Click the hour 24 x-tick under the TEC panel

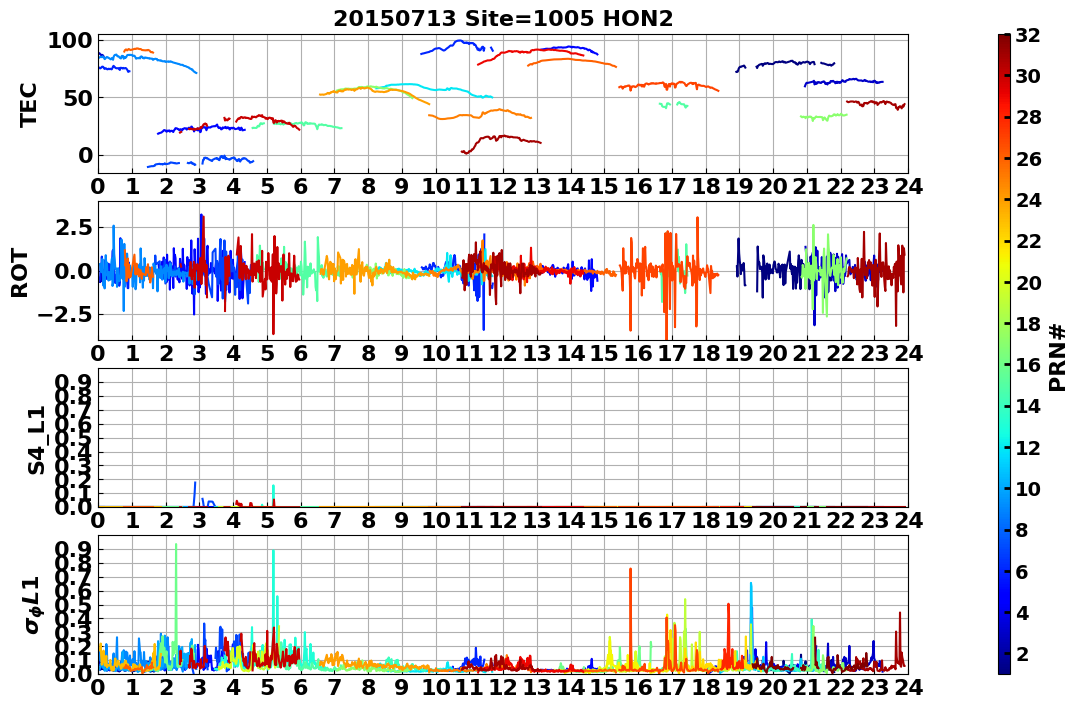[x=908, y=186]
